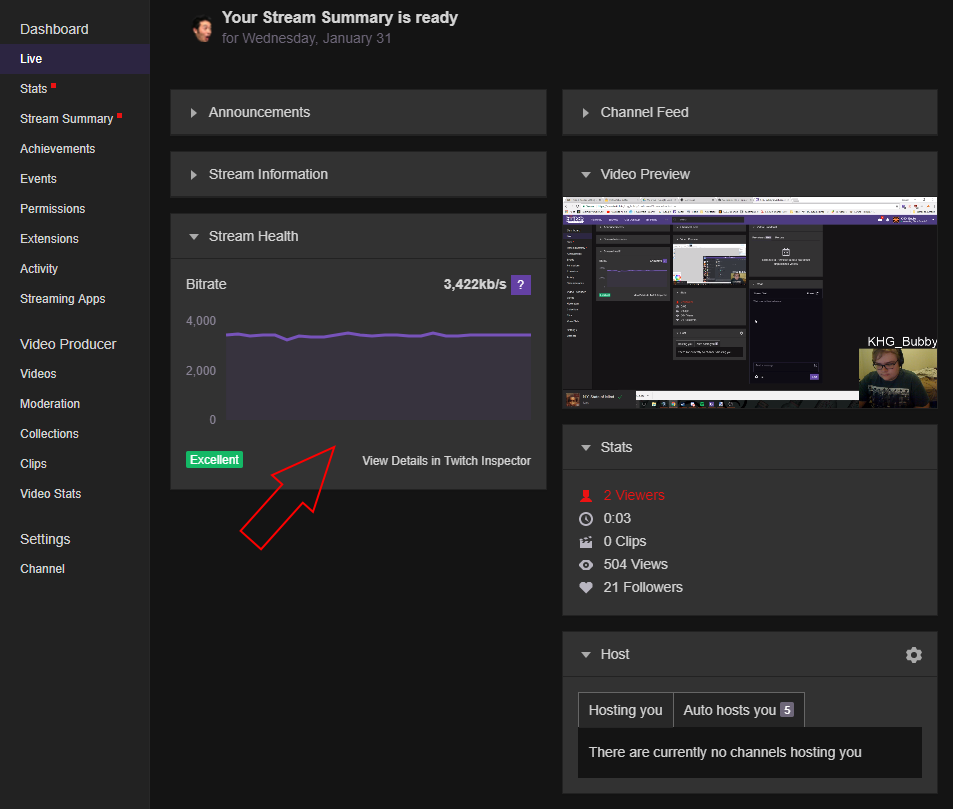Click the 2 Viewers stat text
Viewport: 953px width, 809px height.
(634, 495)
